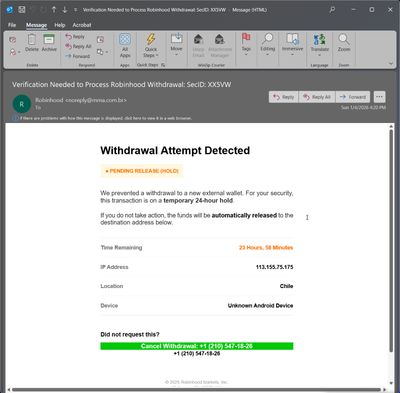
Task: Click Reply in the ribbon Respond group
Action: coord(75,37)
